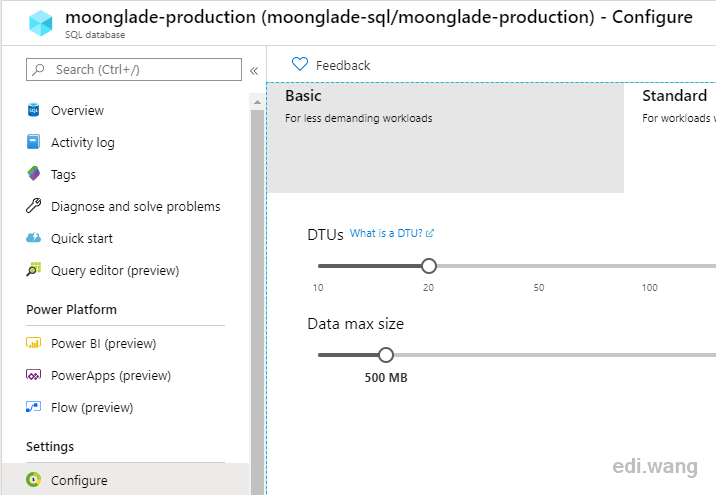Click the 'SQL database' subtitle text
716x495 pixels.
[95, 35]
